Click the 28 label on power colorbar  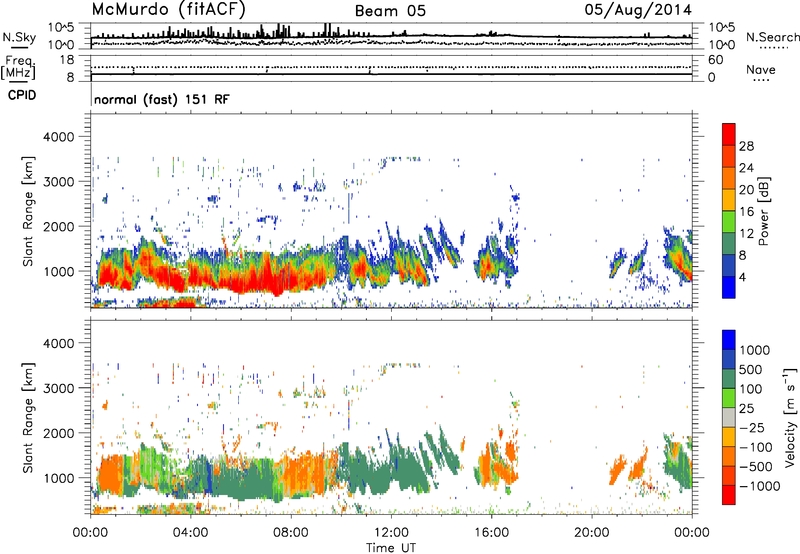[746, 146]
